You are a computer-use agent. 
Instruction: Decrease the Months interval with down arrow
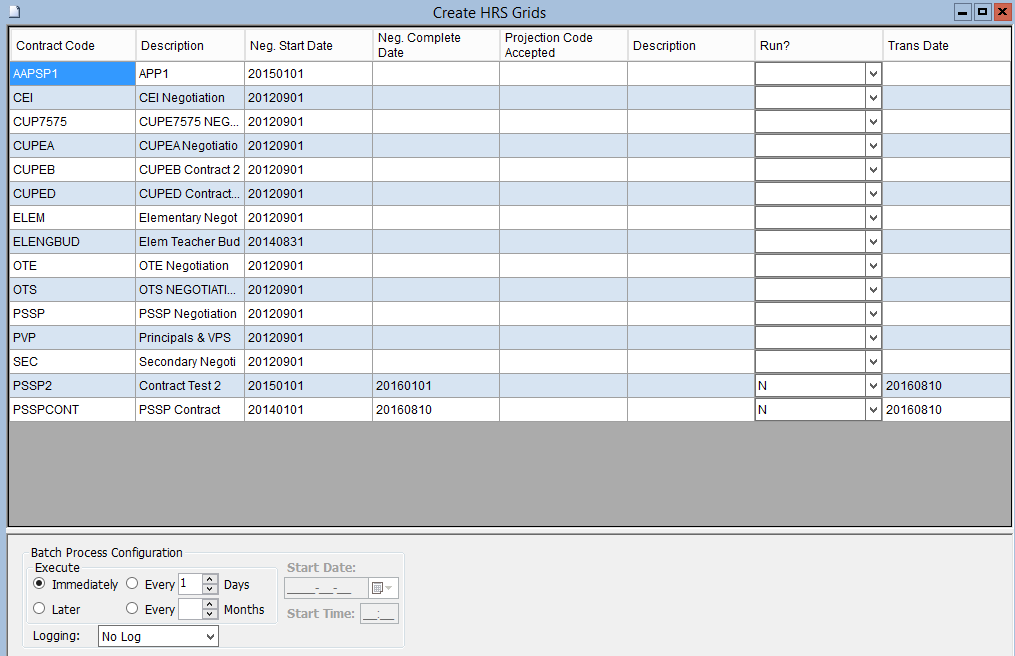click(x=209, y=615)
